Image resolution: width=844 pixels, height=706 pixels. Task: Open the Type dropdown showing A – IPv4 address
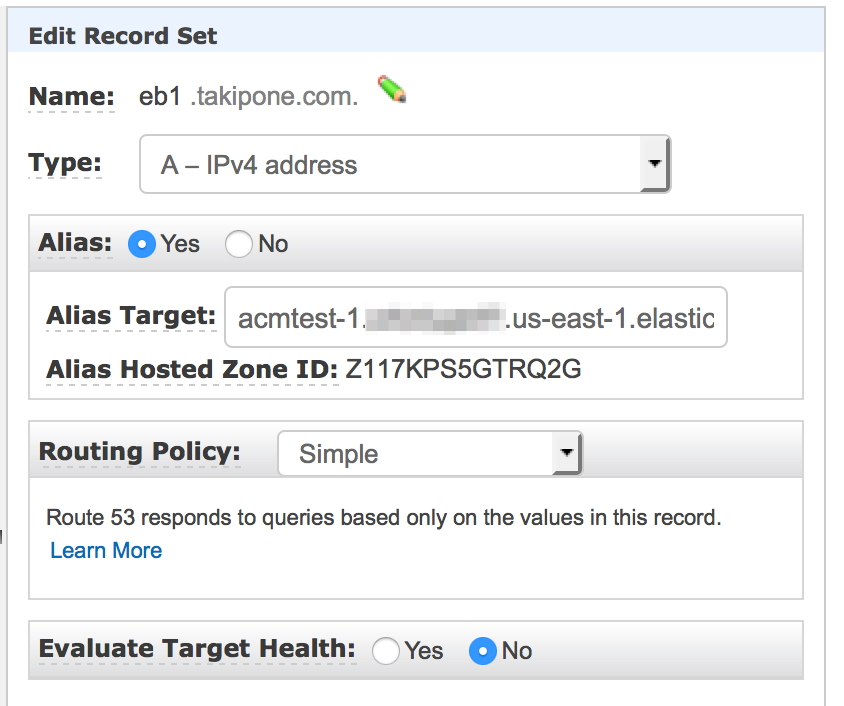405,164
